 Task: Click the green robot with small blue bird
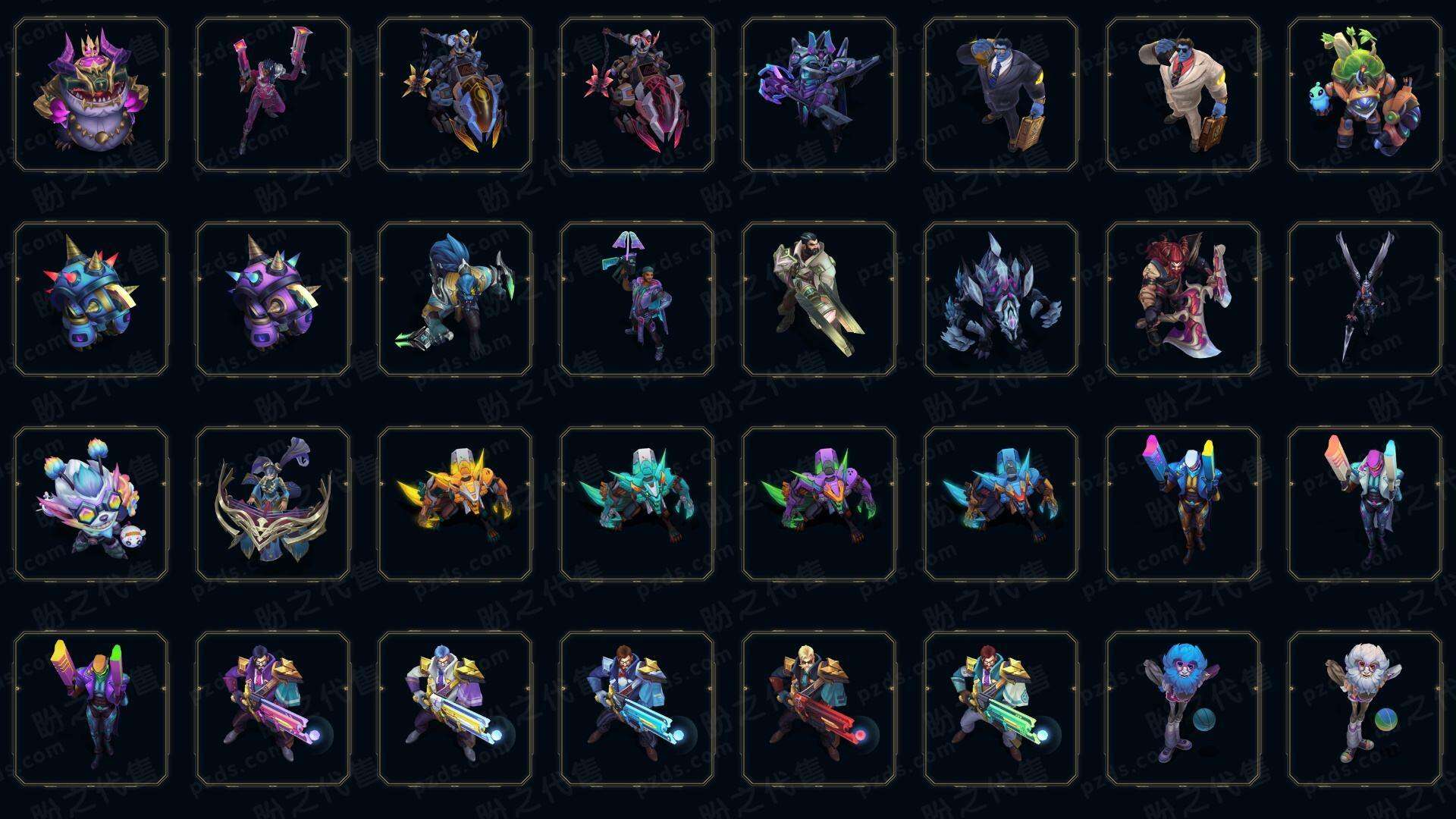pyautogui.click(x=1365, y=95)
